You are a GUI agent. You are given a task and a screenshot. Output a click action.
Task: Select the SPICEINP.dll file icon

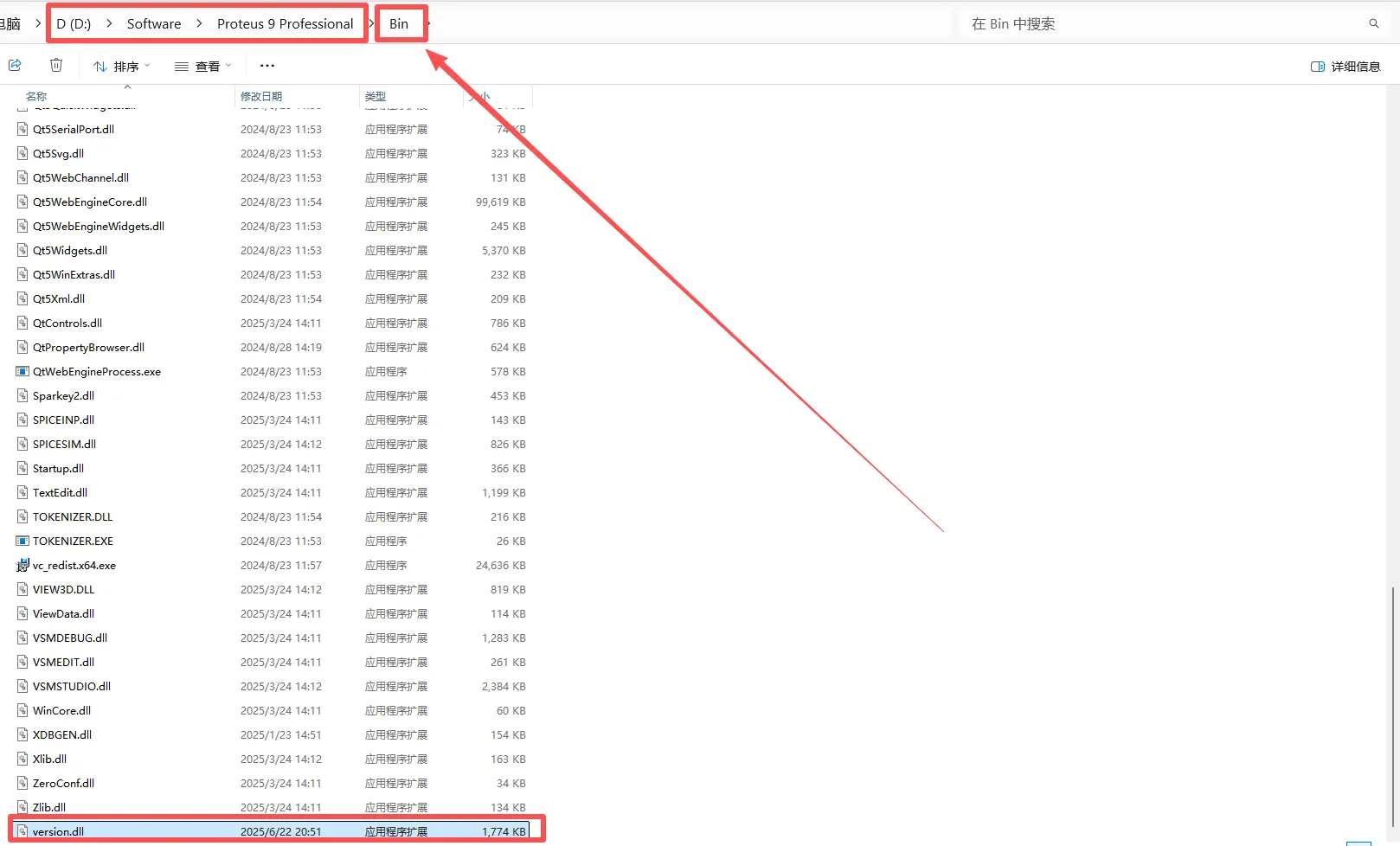pyautogui.click(x=22, y=420)
